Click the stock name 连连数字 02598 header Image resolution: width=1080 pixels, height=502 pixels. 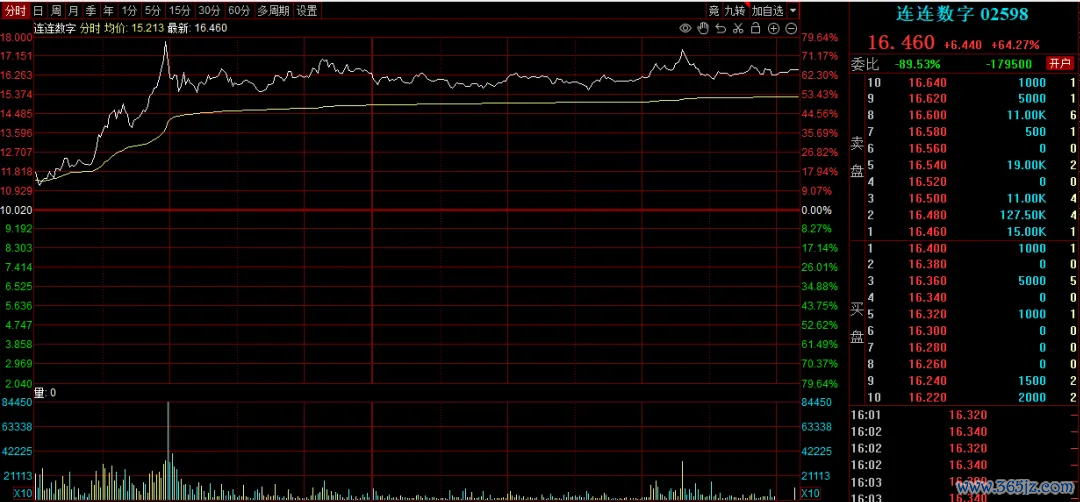point(963,14)
